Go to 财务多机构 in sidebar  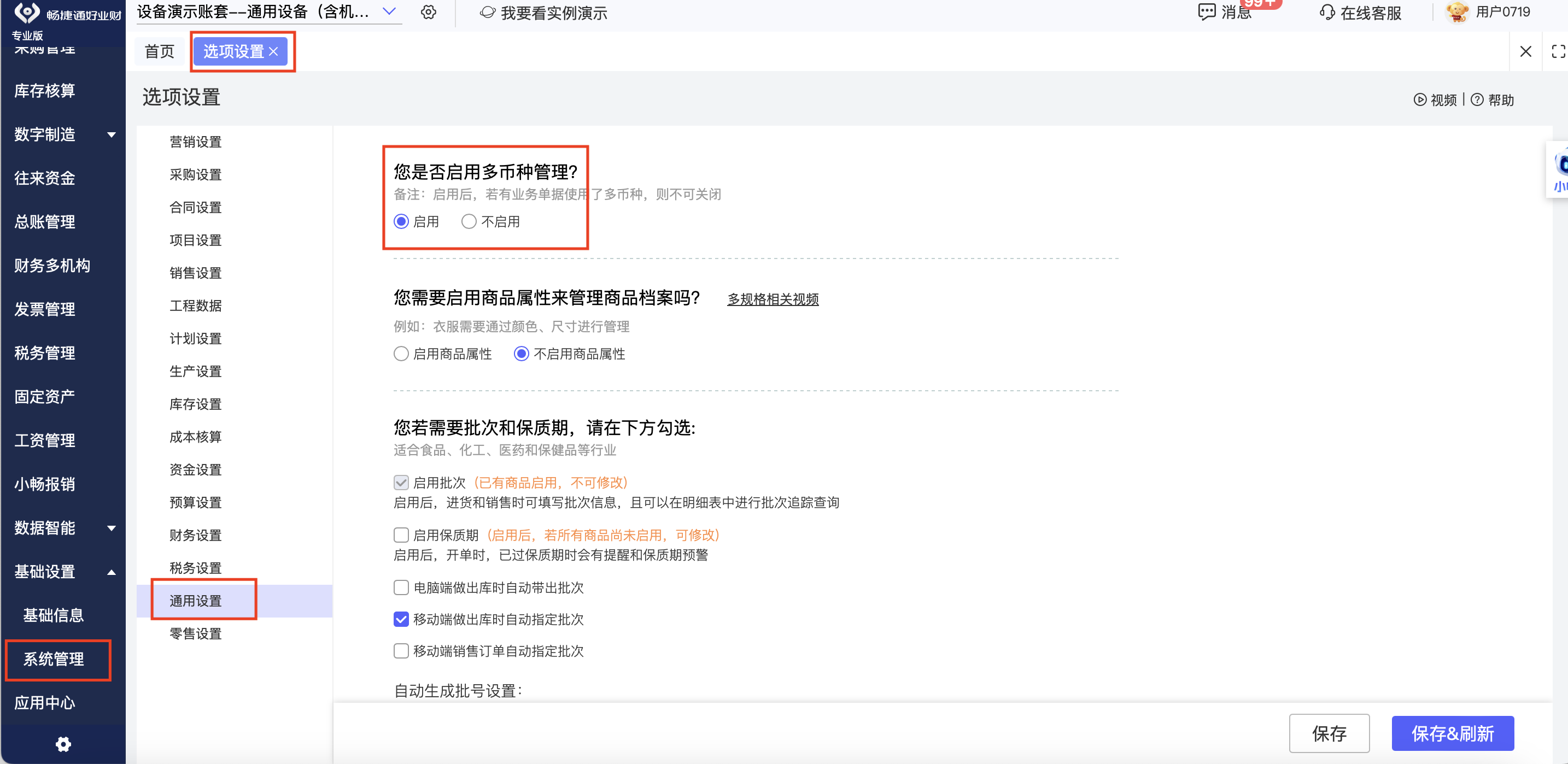coord(52,266)
